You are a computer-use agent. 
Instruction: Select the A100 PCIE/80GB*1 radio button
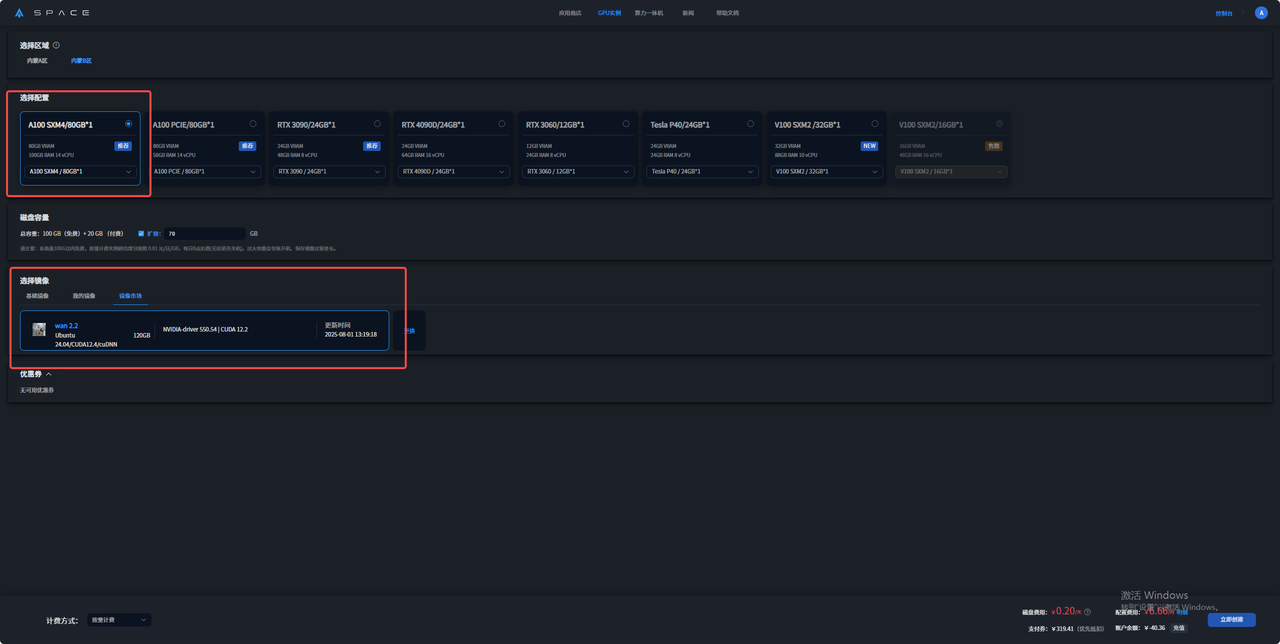tap(253, 124)
